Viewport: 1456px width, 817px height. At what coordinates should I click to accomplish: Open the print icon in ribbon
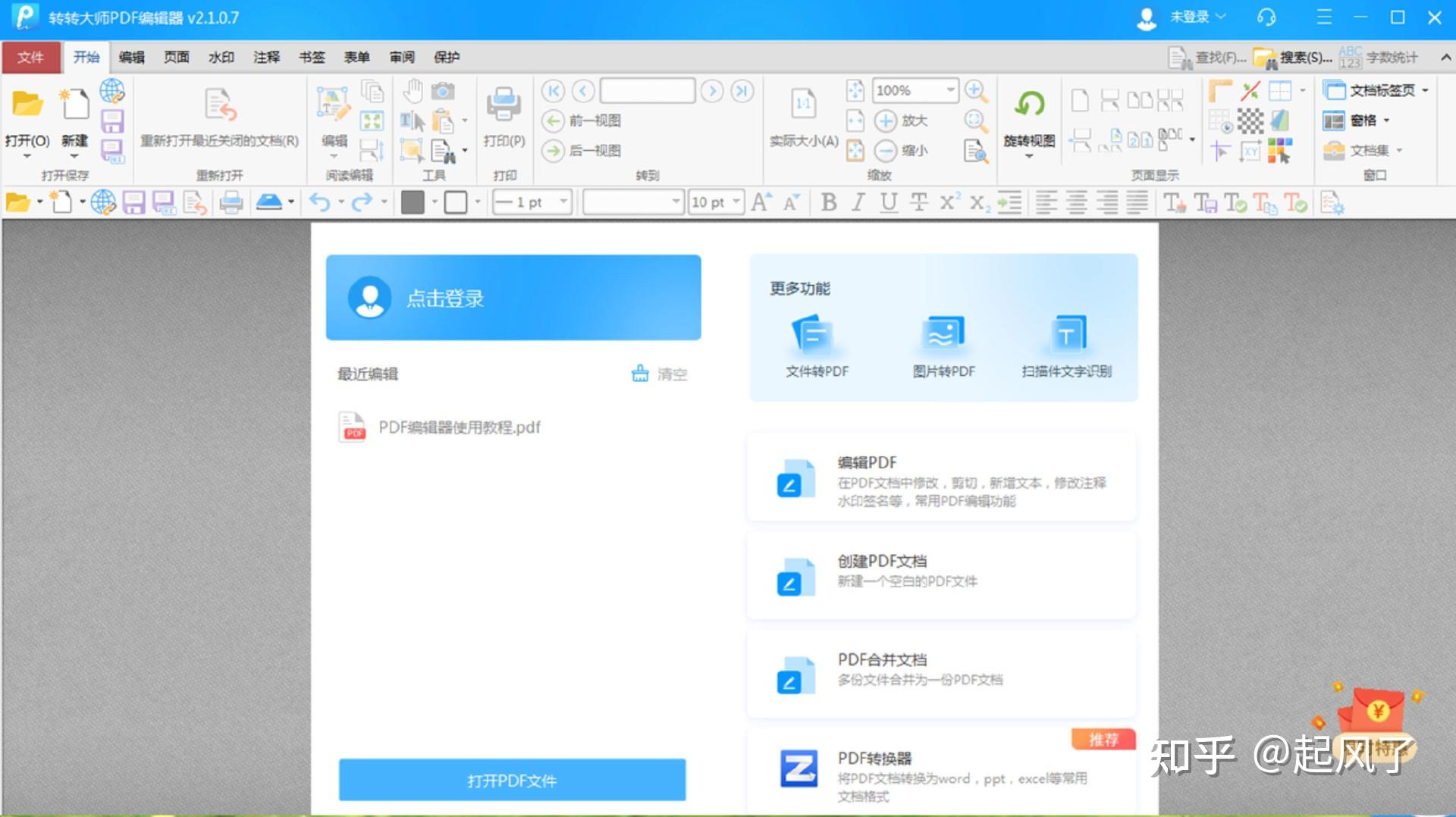coord(504,105)
